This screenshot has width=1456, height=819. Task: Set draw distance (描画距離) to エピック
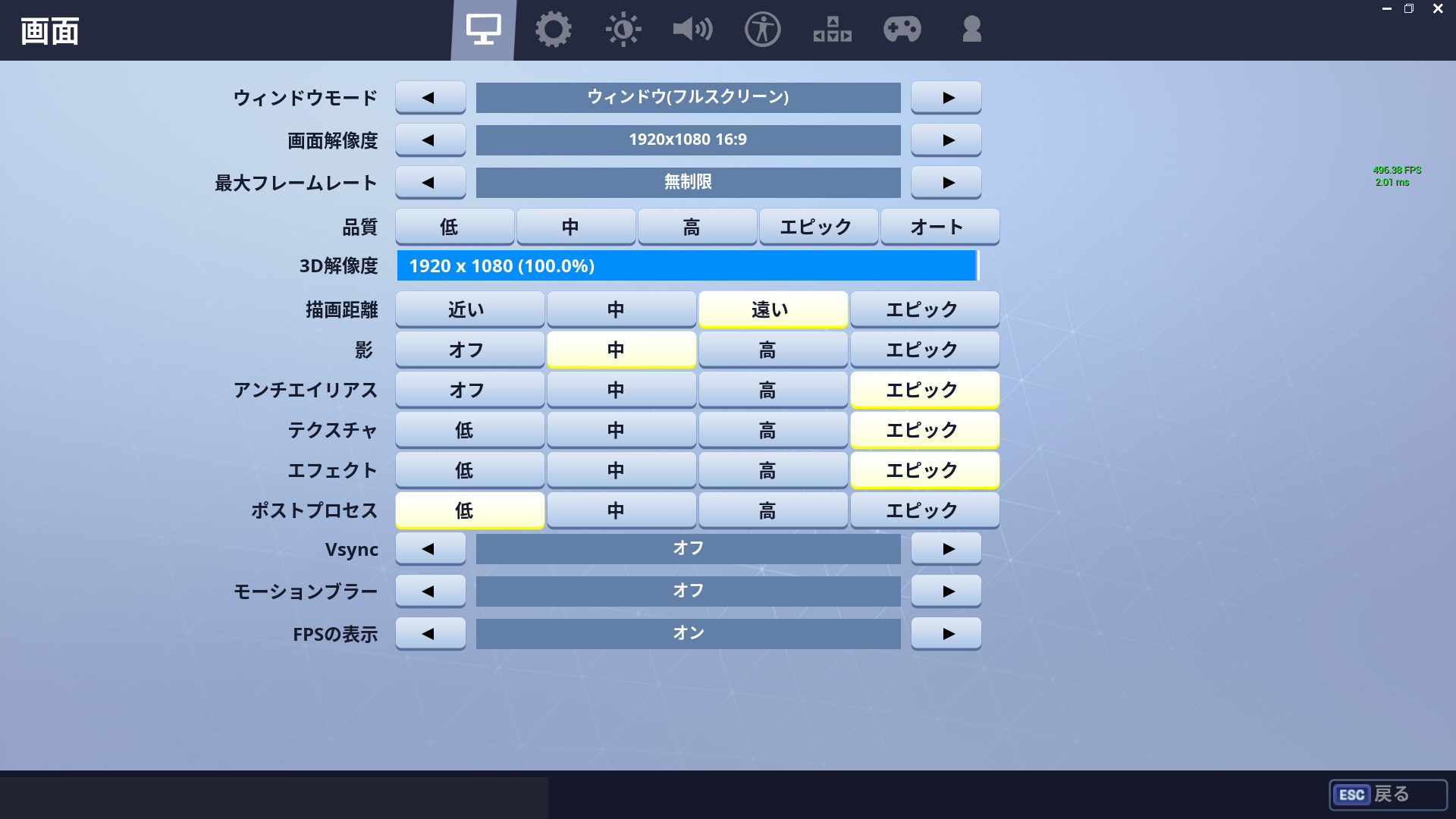pos(924,309)
